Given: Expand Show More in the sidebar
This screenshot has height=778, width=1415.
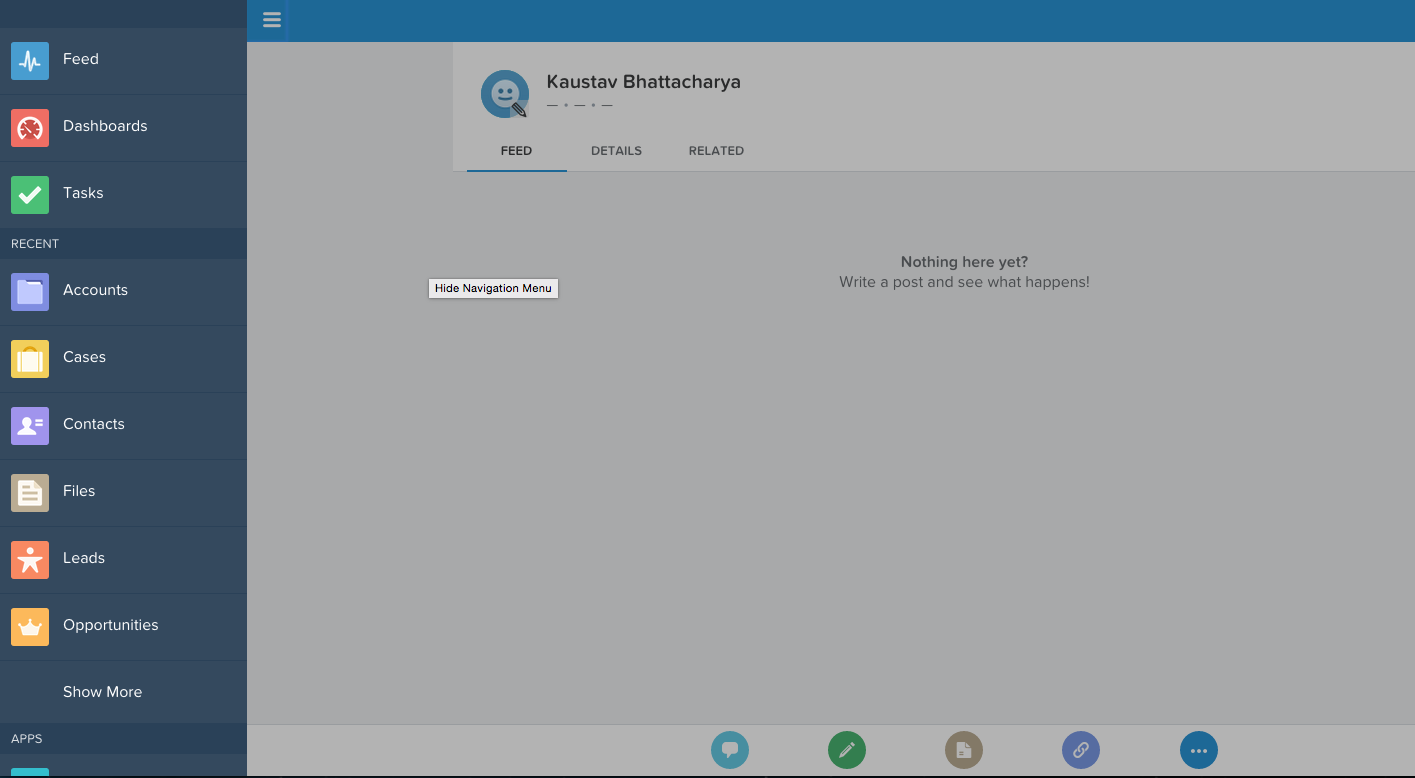Looking at the screenshot, I should [x=103, y=691].
